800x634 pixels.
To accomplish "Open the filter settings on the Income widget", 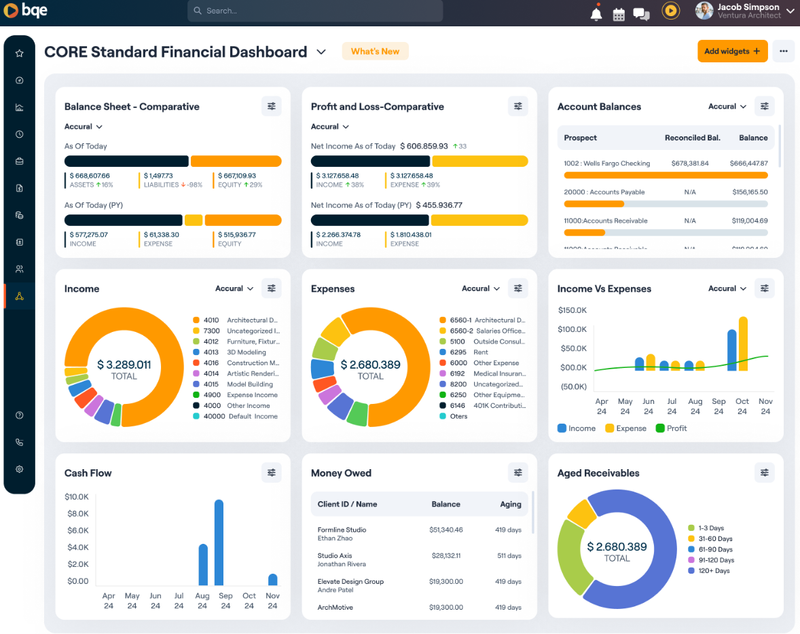I will (271, 288).
